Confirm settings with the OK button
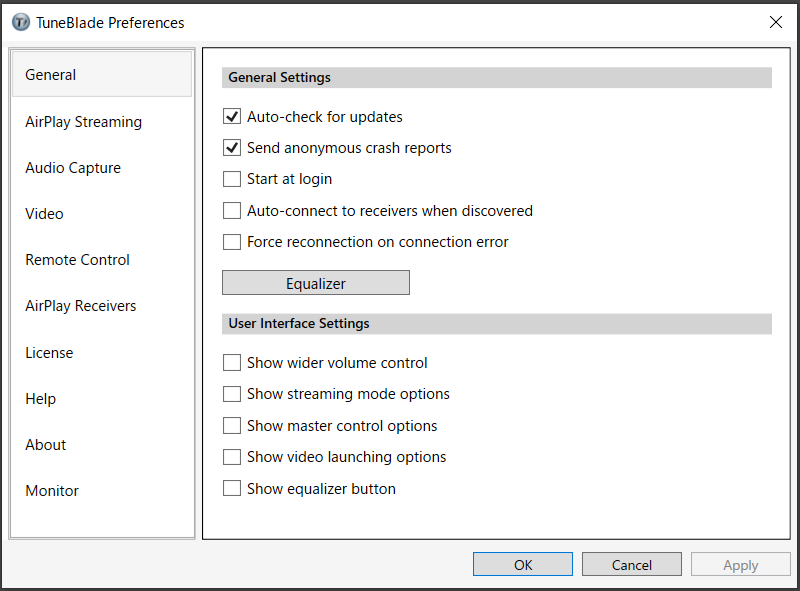This screenshot has height=591, width=800. point(523,564)
